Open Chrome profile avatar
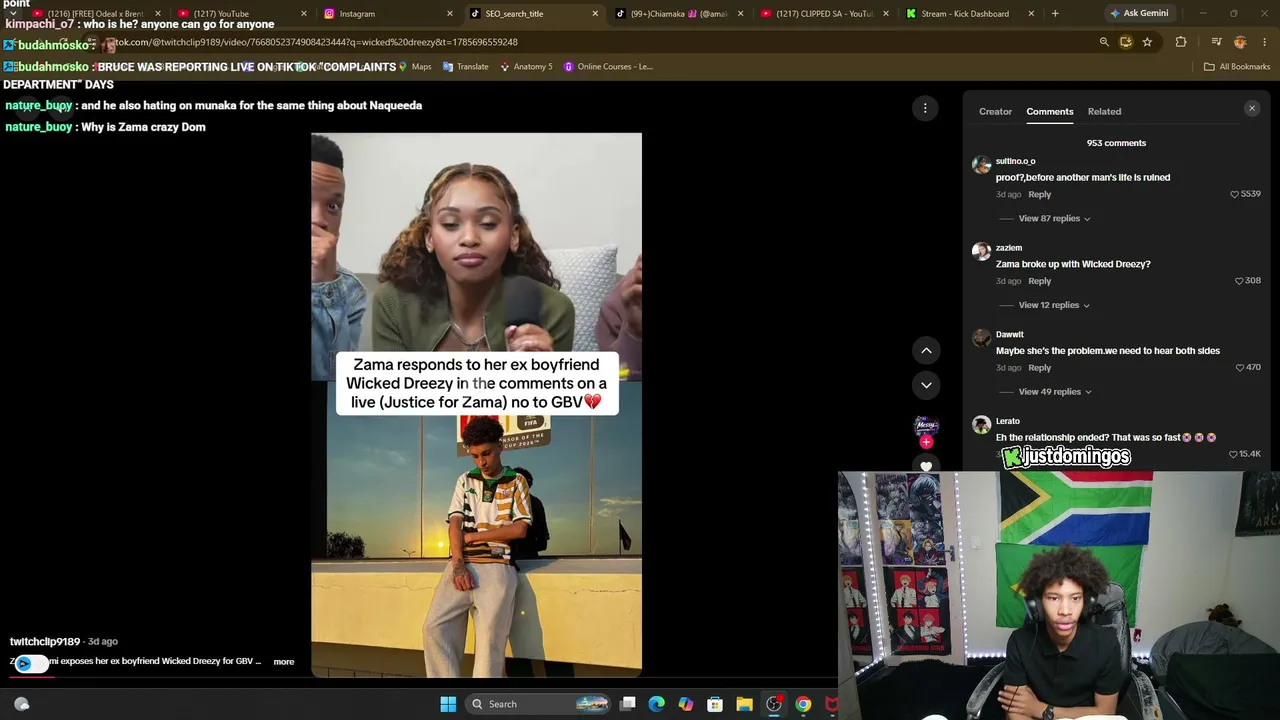1280x720 pixels. [x=1240, y=42]
